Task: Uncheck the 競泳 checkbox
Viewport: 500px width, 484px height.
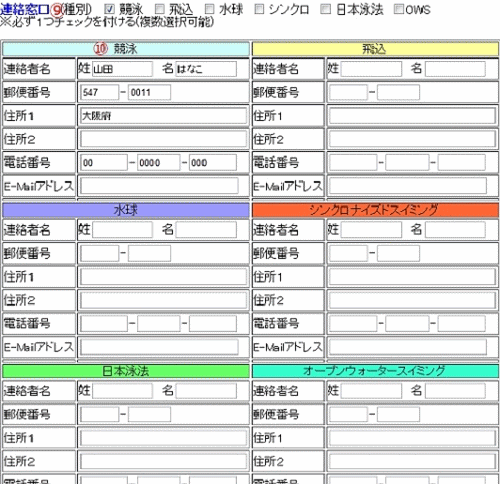Action: coord(110,10)
